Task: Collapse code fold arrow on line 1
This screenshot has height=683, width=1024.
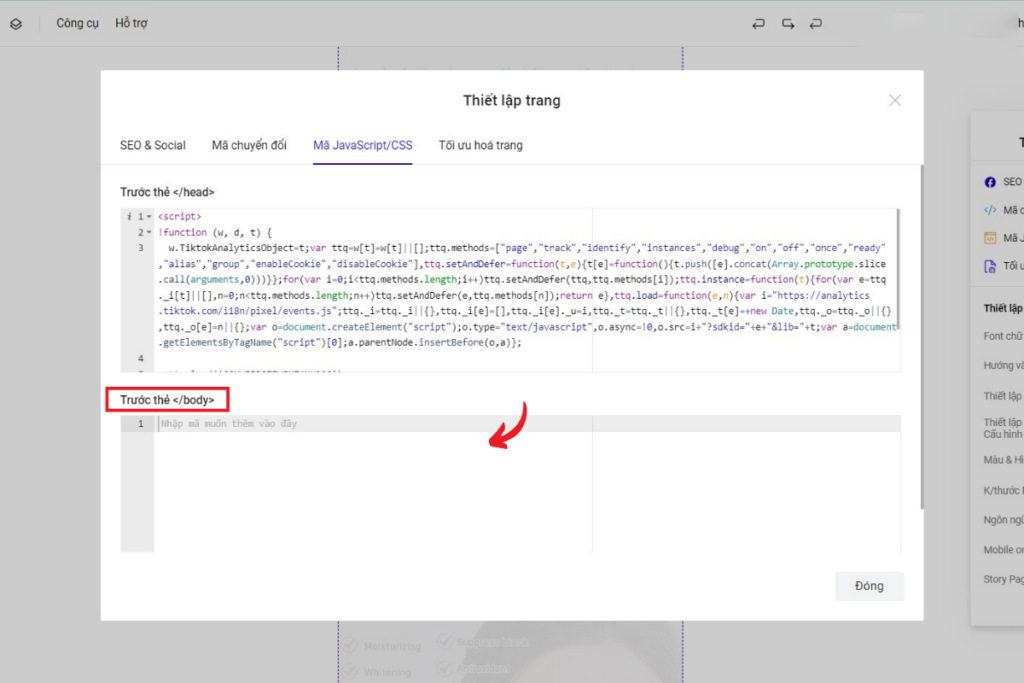Action: tap(149, 216)
